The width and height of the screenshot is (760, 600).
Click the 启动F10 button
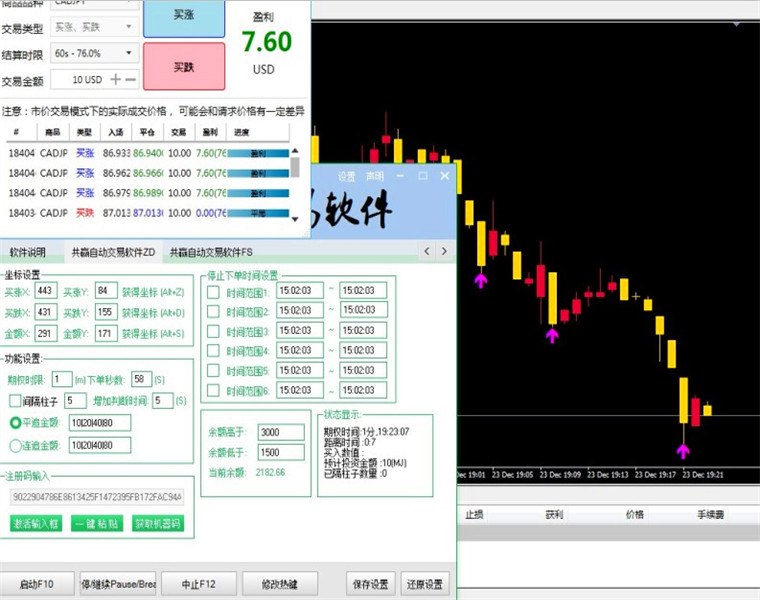(37, 584)
